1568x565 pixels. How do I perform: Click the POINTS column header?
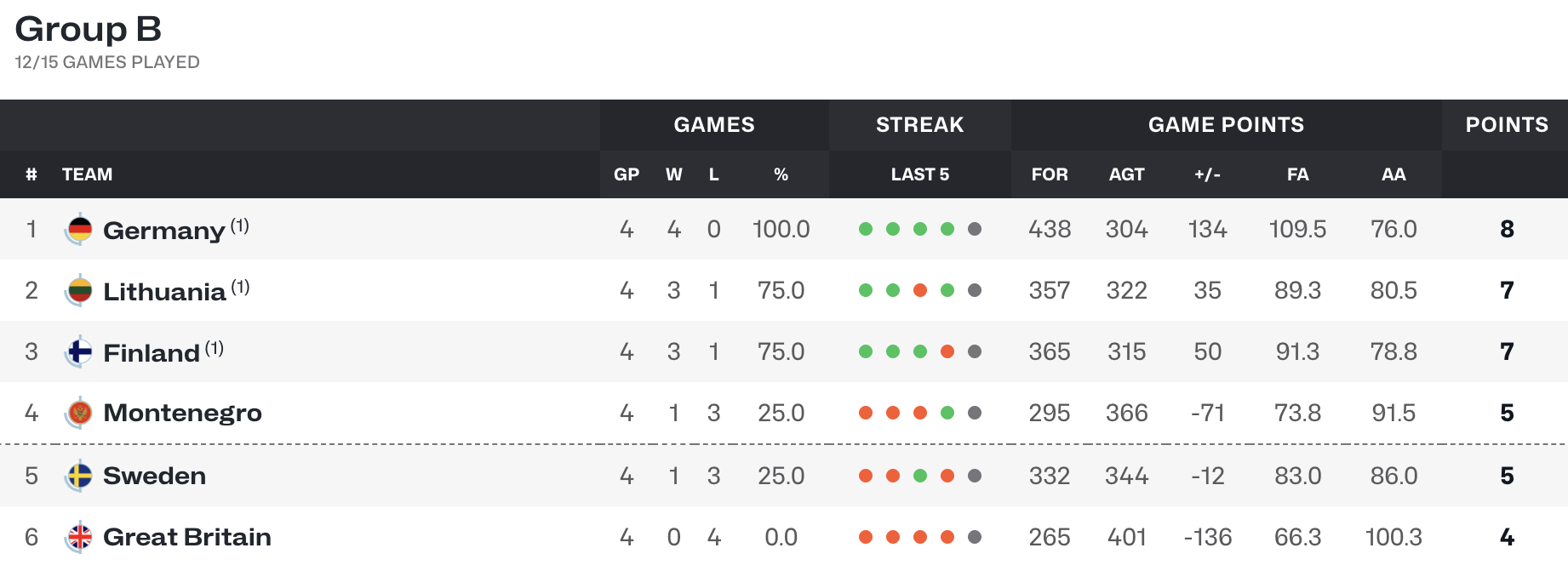[x=1507, y=124]
